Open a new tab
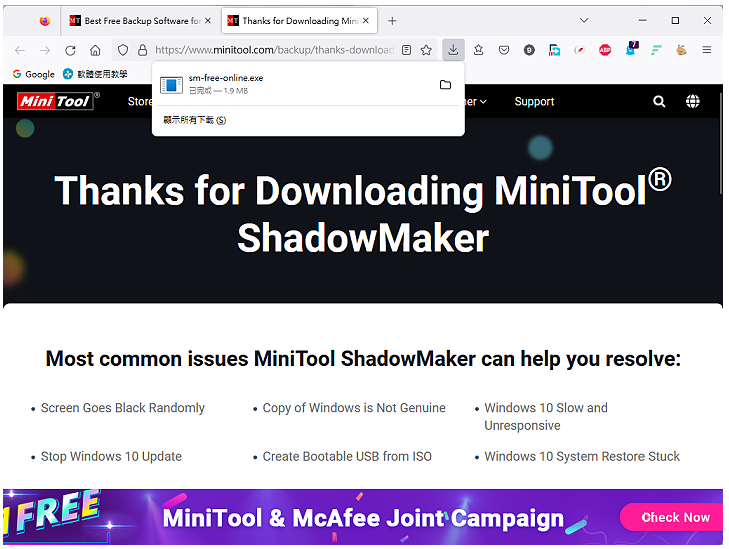The width and height of the screenshot is (729, 549). point(392,21)
